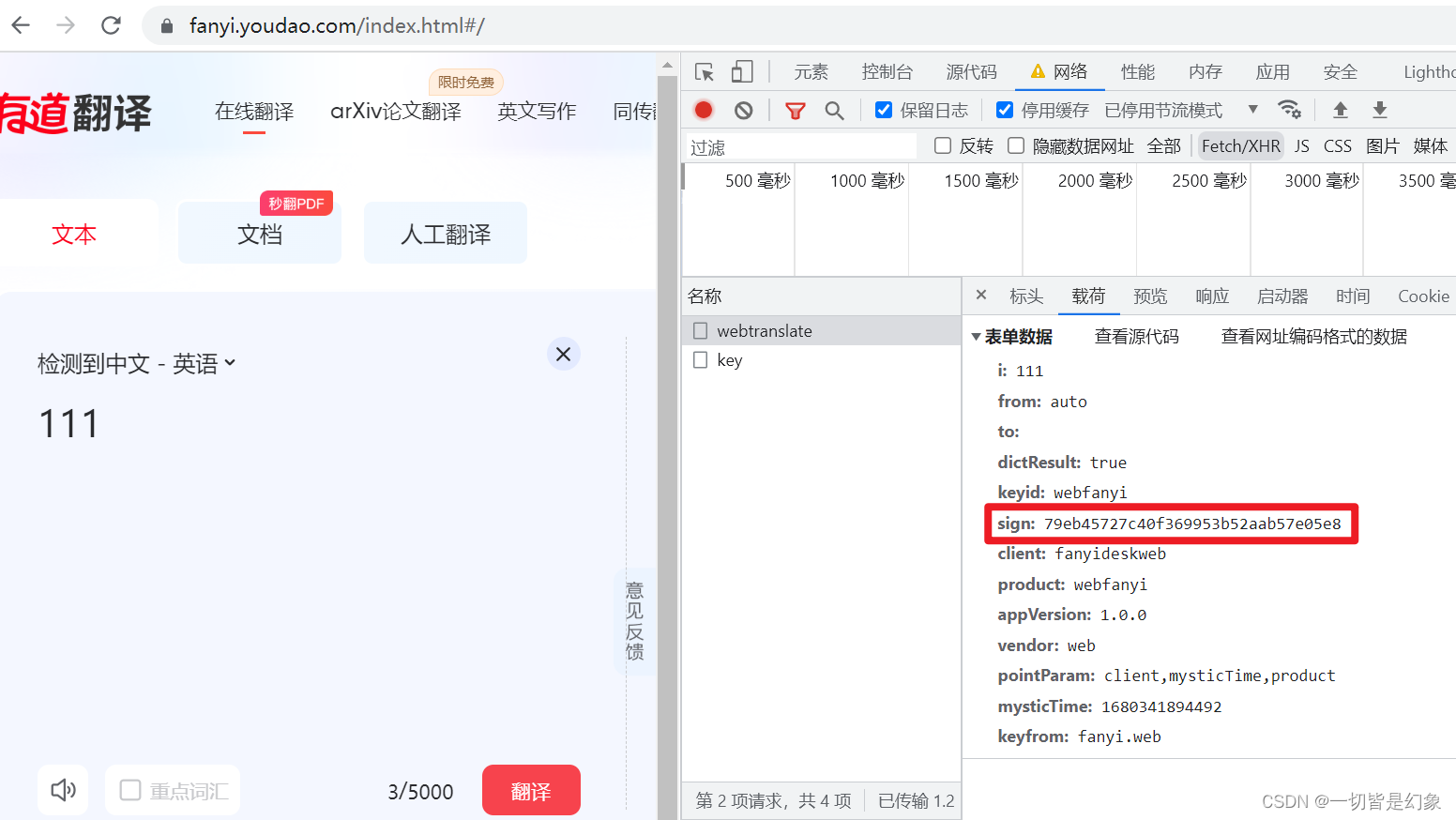Activate the DevTools inspect element picker
This screenshot has height=820, width=1456.
[705, 72]
